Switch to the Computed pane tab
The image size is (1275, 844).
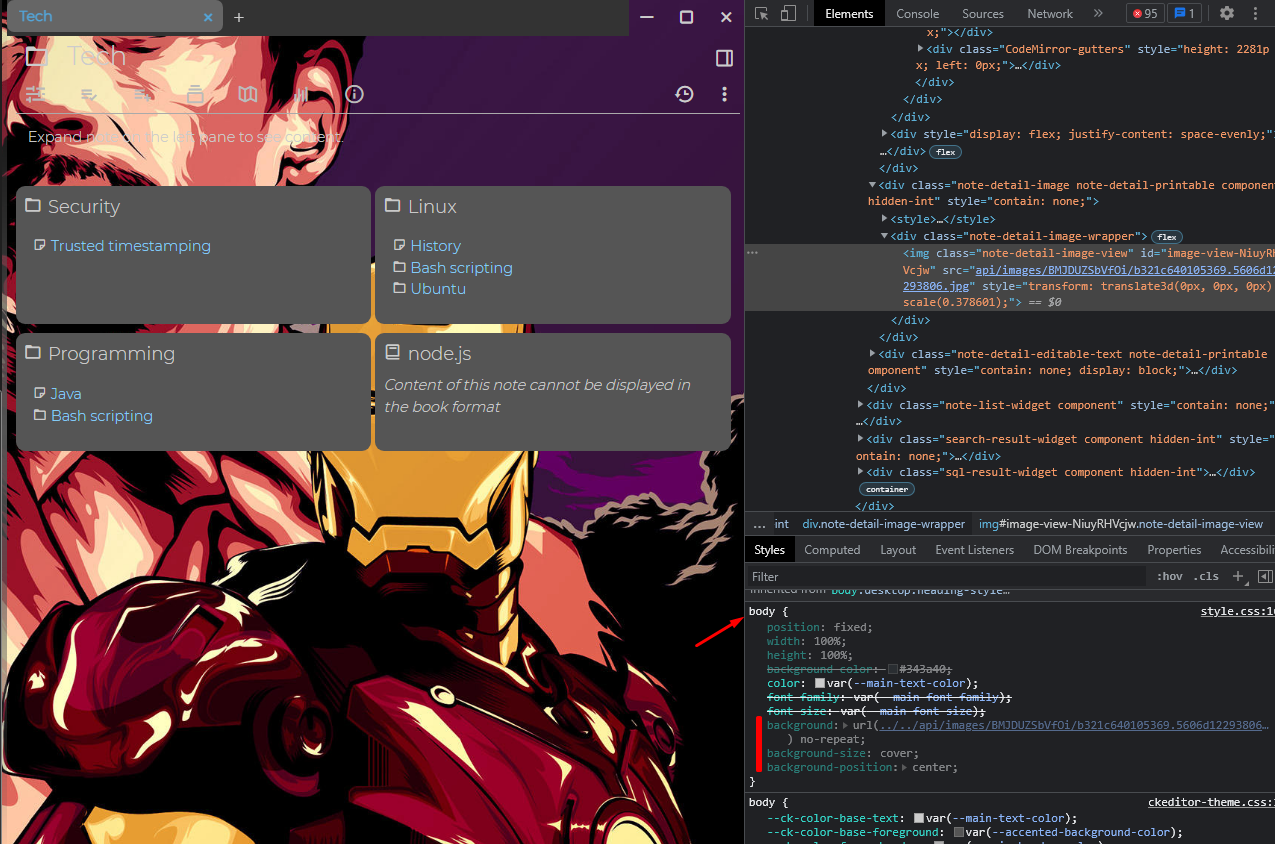pos(832,550)
